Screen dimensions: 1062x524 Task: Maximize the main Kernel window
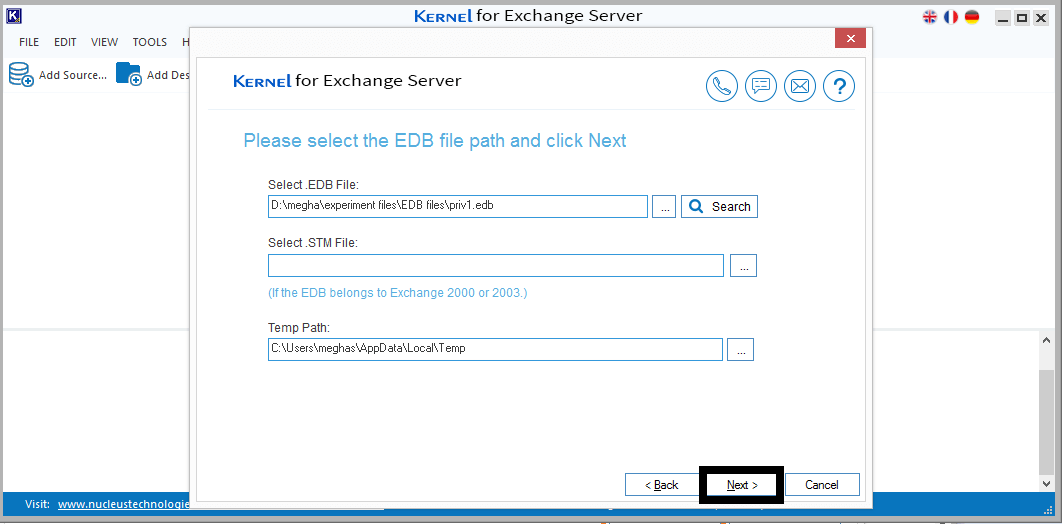click(1022, 18)
